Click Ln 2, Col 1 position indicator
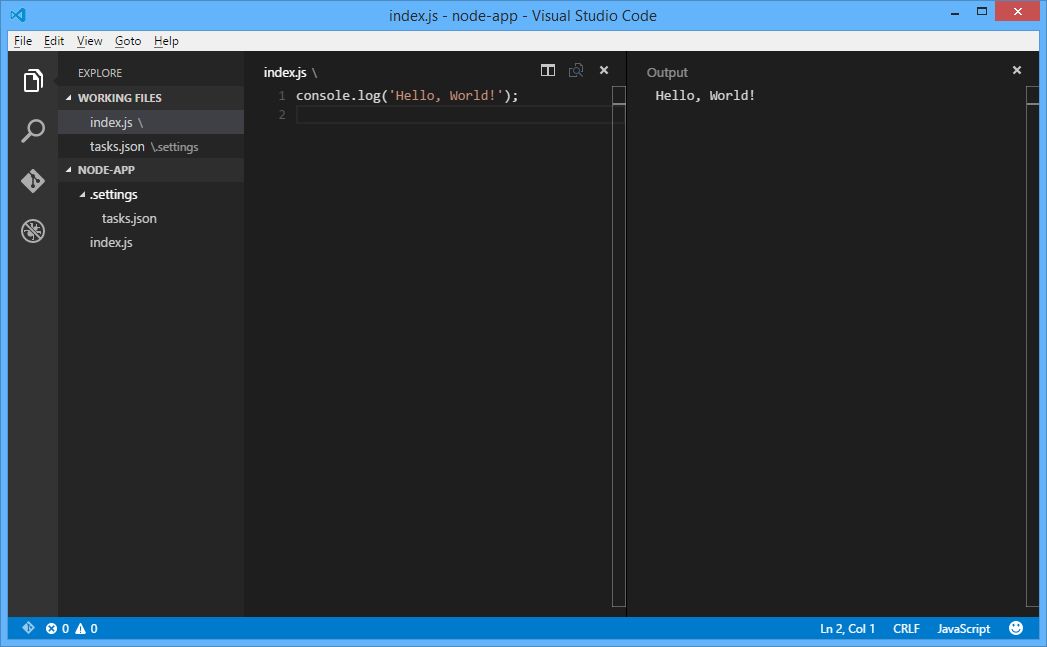Viewport: 1047px width, 647px height. coord(847,628)
